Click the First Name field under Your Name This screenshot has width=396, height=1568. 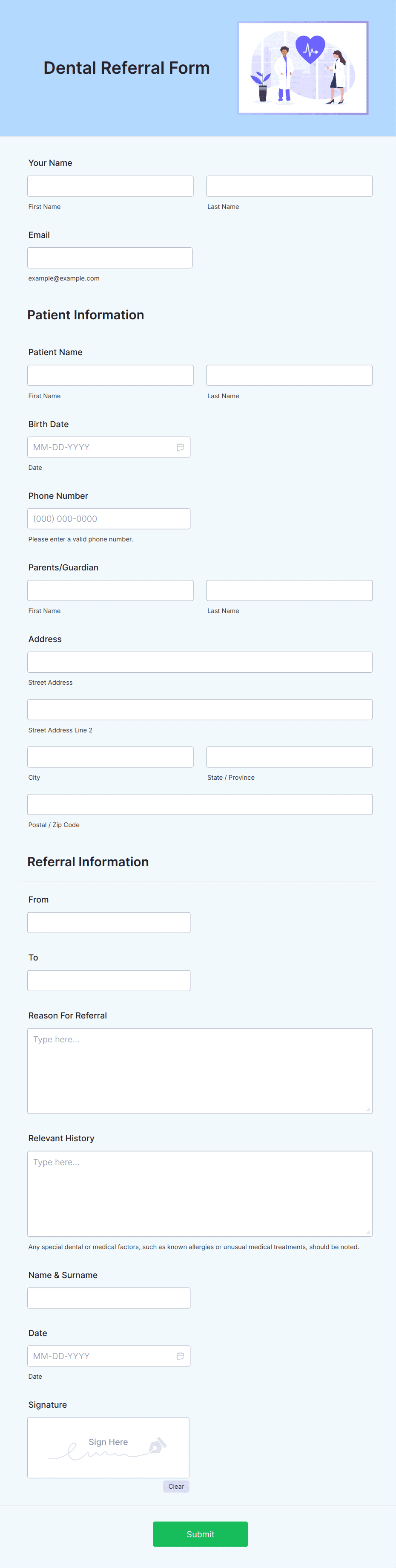(x=110, y=185)
